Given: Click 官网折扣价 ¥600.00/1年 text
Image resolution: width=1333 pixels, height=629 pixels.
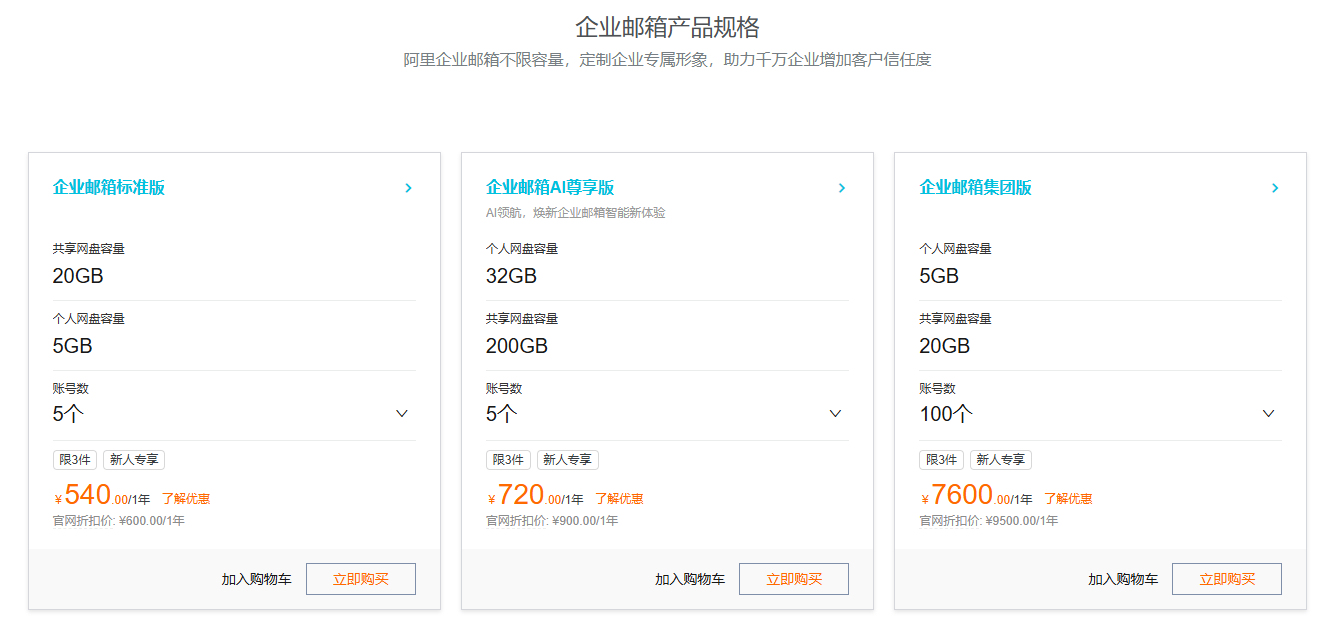Looking at the screenshot, I should 119,521.
